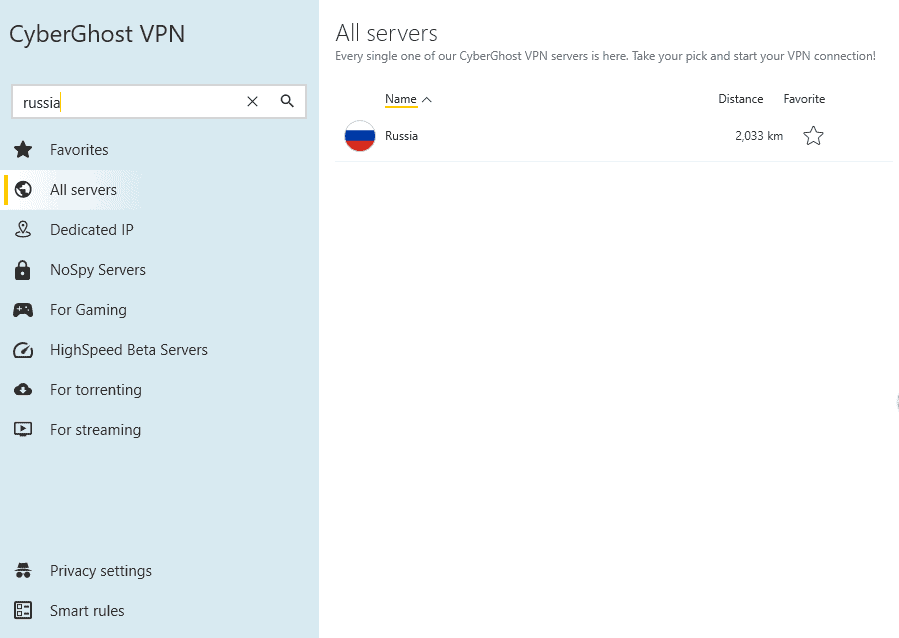The width and height of the screenshot is (899, 638).
Task: Sort server list by Distance
Action: (x=740, y=99)
